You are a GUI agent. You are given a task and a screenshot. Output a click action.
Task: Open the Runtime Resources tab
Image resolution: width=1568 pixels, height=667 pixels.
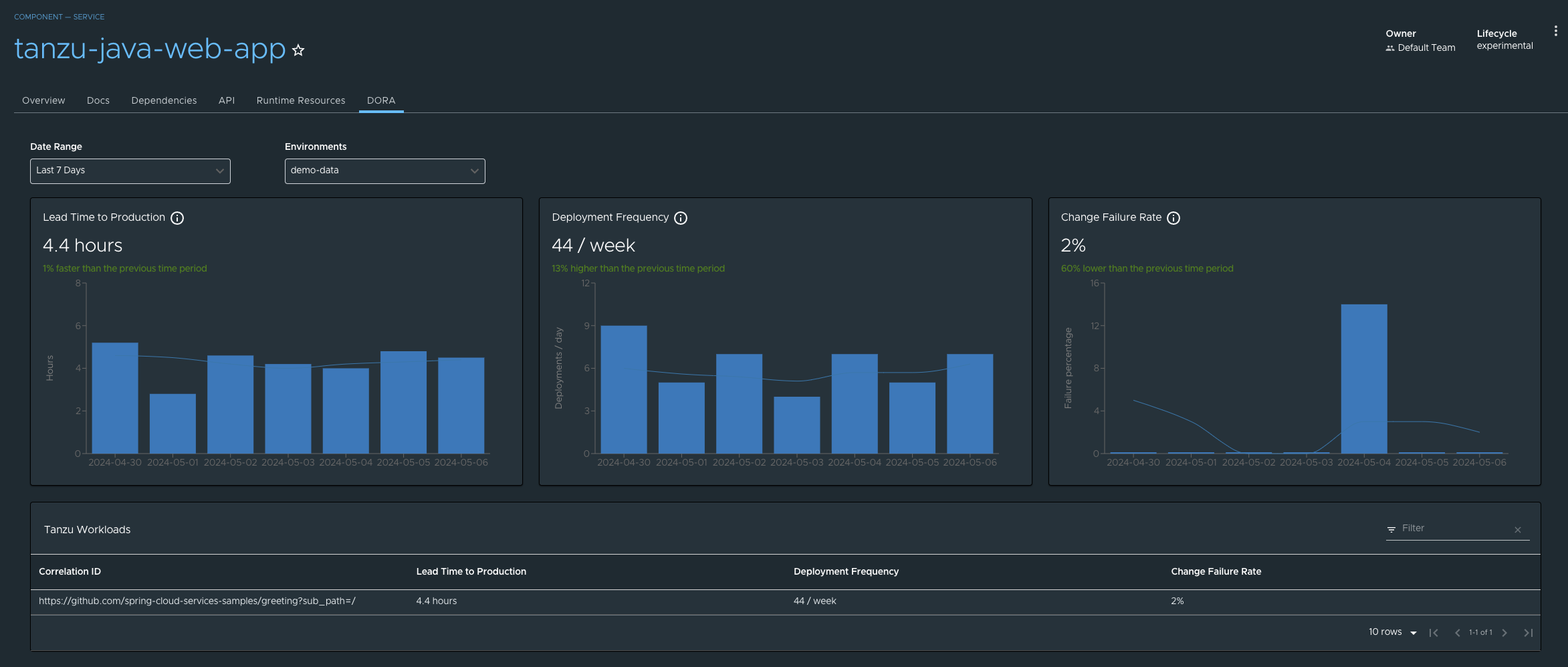click(x=301, y=100)
